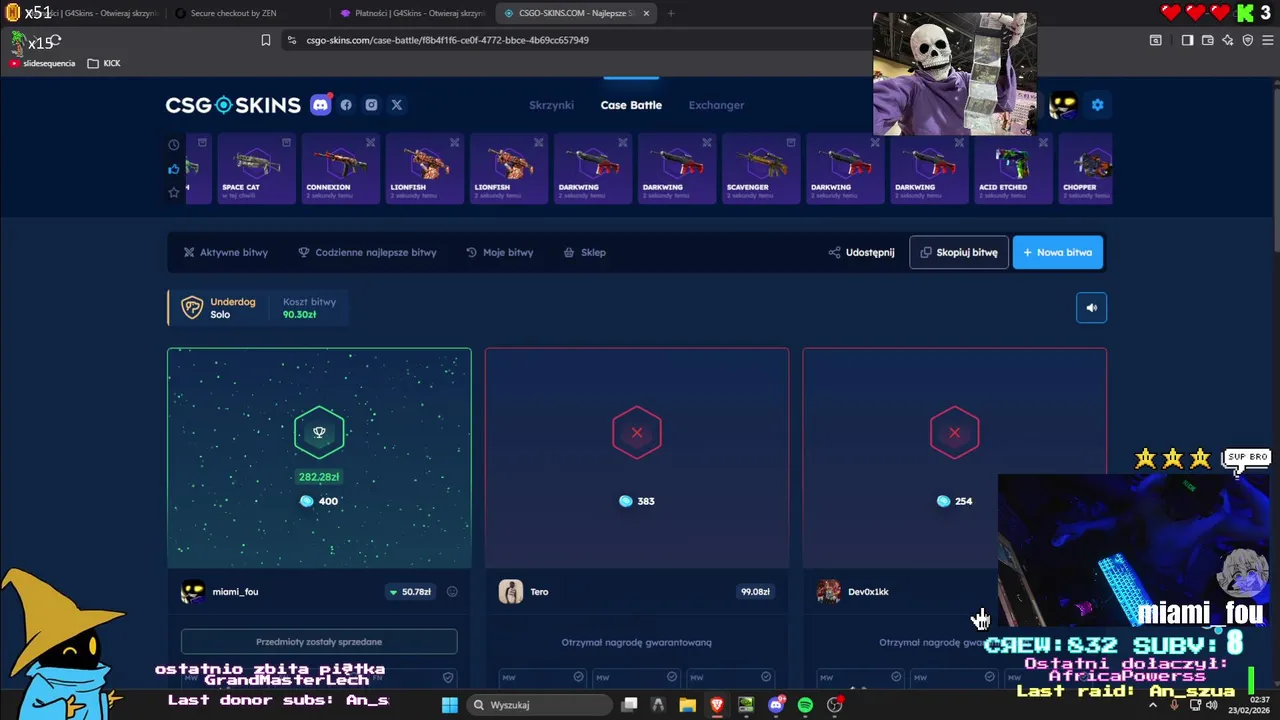
Task: Show best drops with thumbs-up icon
Action: [174, 169]
